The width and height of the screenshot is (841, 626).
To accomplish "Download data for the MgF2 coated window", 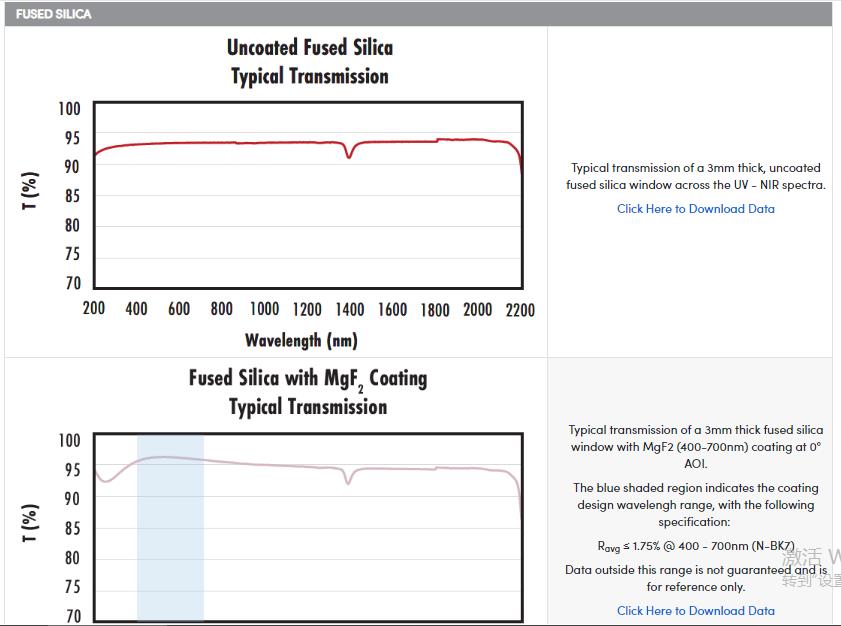I will point(695,610).
